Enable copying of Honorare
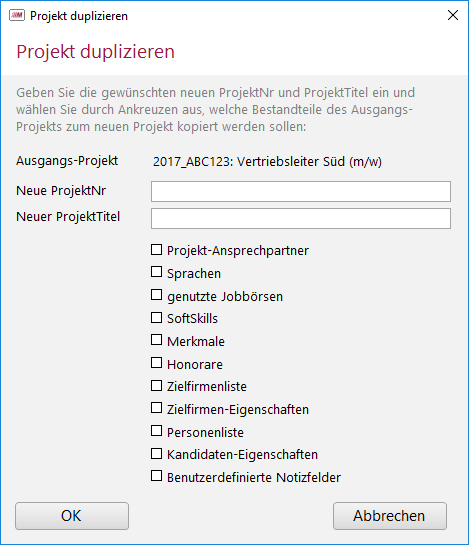Image resolution: width=469 pixels, height=545 pixels. click(156, 363)
